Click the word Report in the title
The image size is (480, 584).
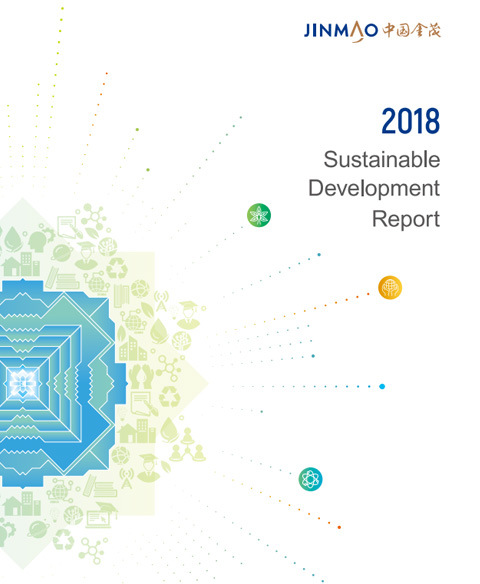(x=406, y=219)
